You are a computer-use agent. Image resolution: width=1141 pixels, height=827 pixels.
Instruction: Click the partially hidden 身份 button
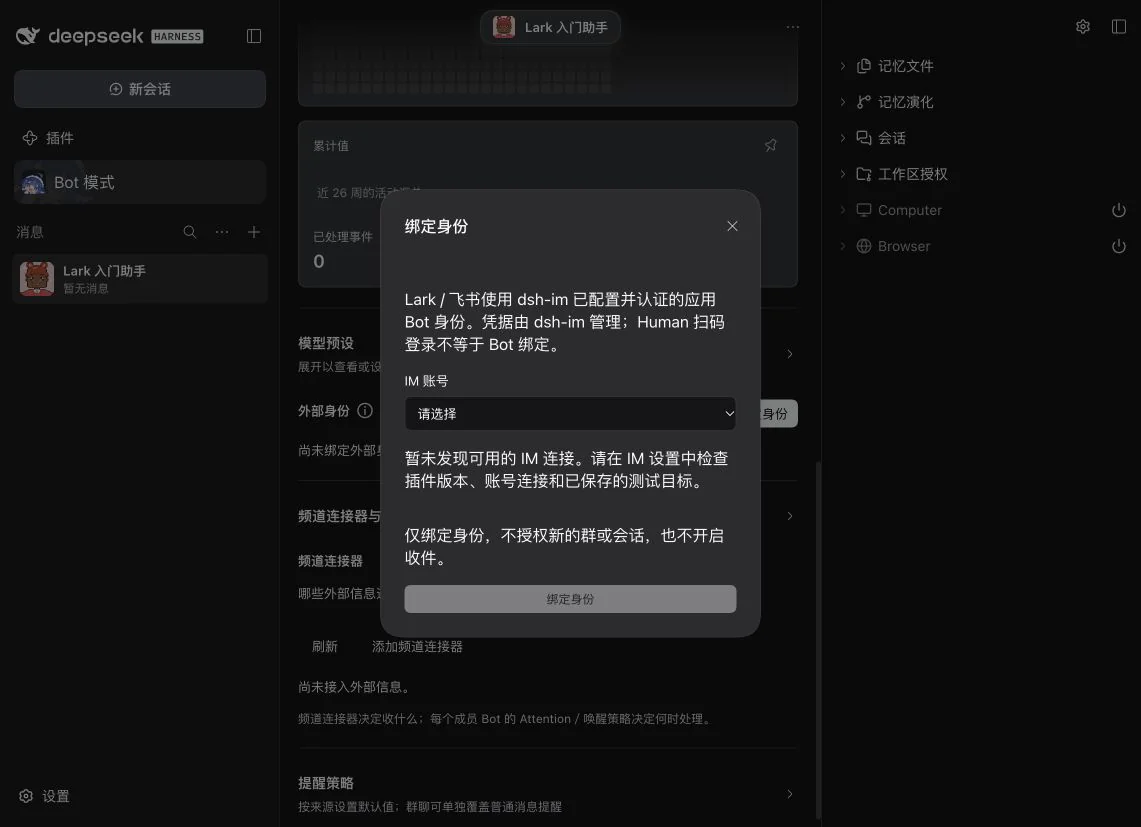click(779, 414)
